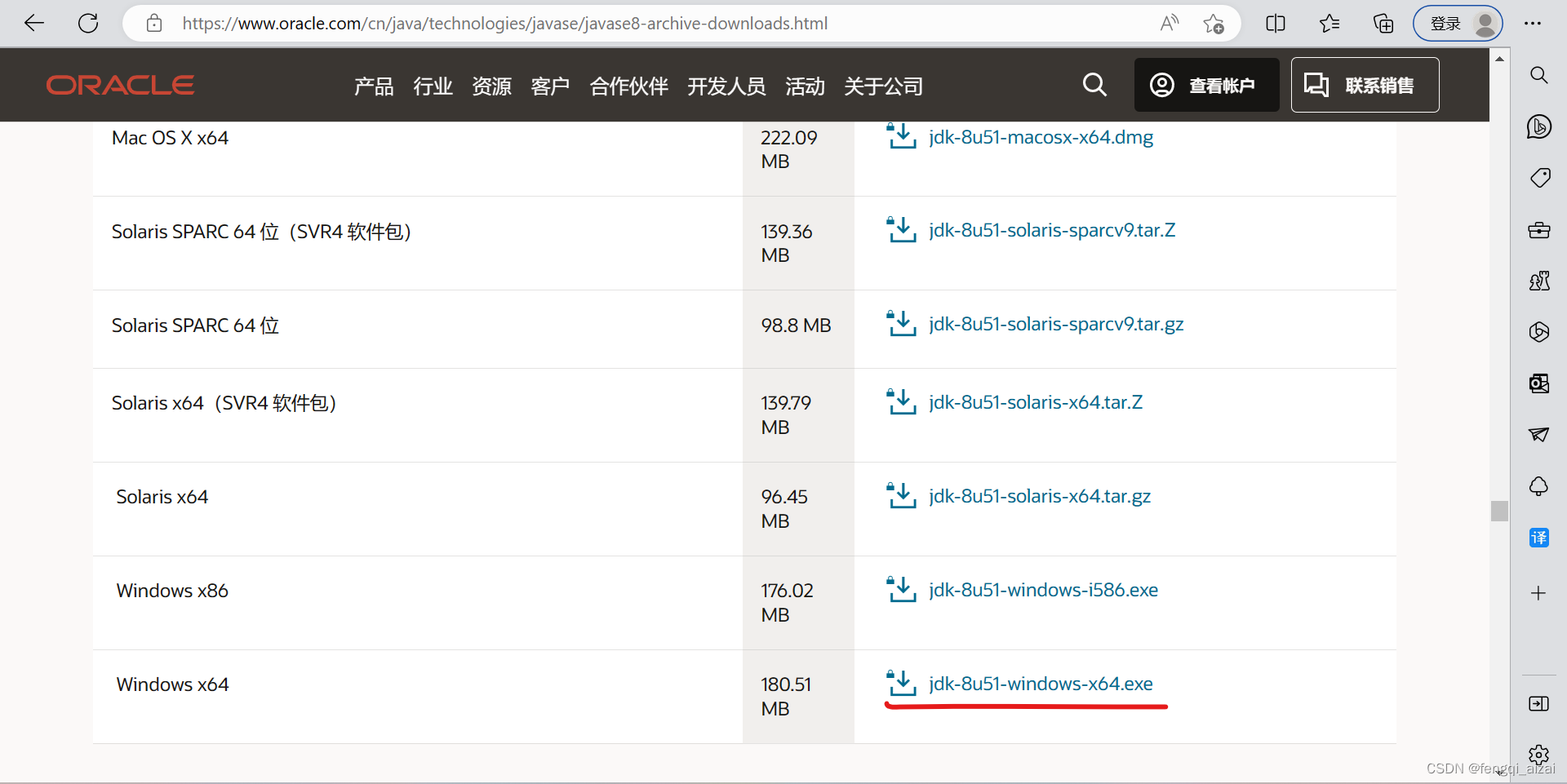The image size is (1567, 784).
Task: Download jdk-8u51-solaris-x64.tar.Z link
Action: tap(1036, 402)
